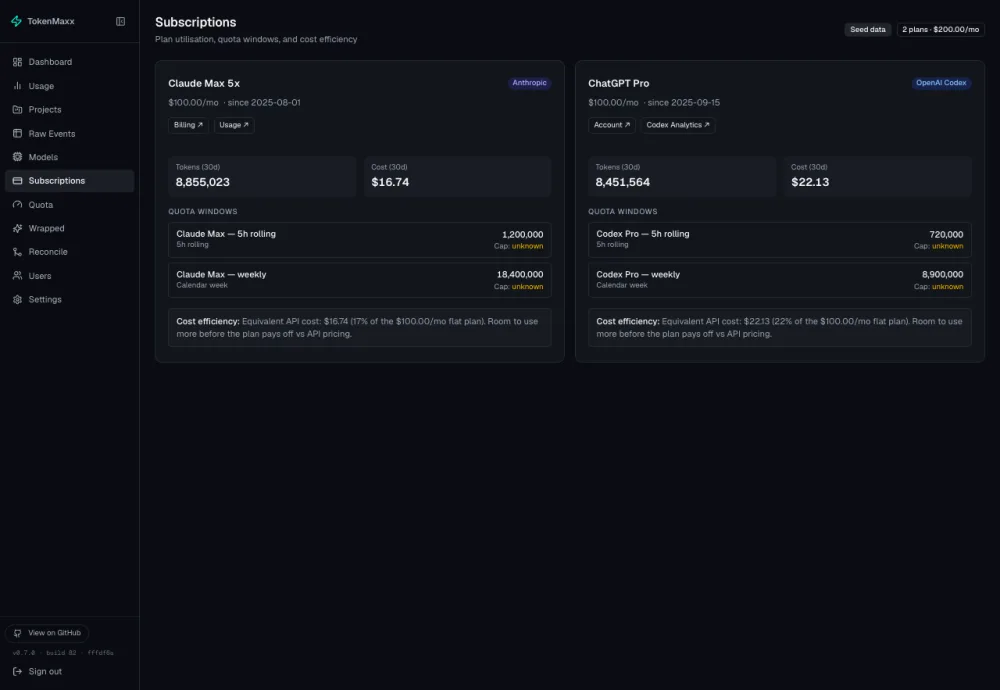Click the Subscriptions page heading
Screen dimensions: 1000x690
tap(196, 22)
